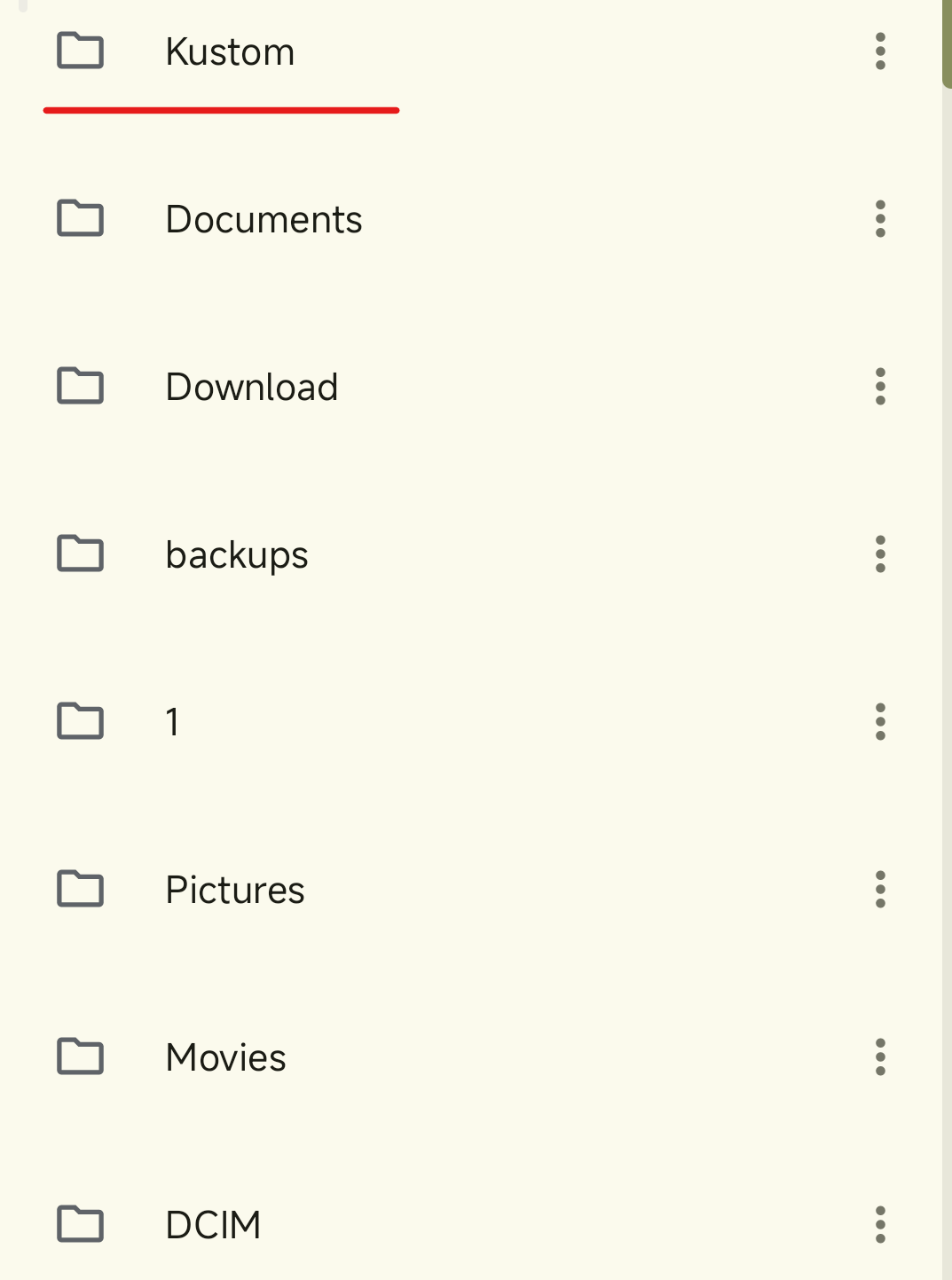Show three-dot menu for Download folder
This screenshot has width=952, height=1280.
[x=880, y=387]
